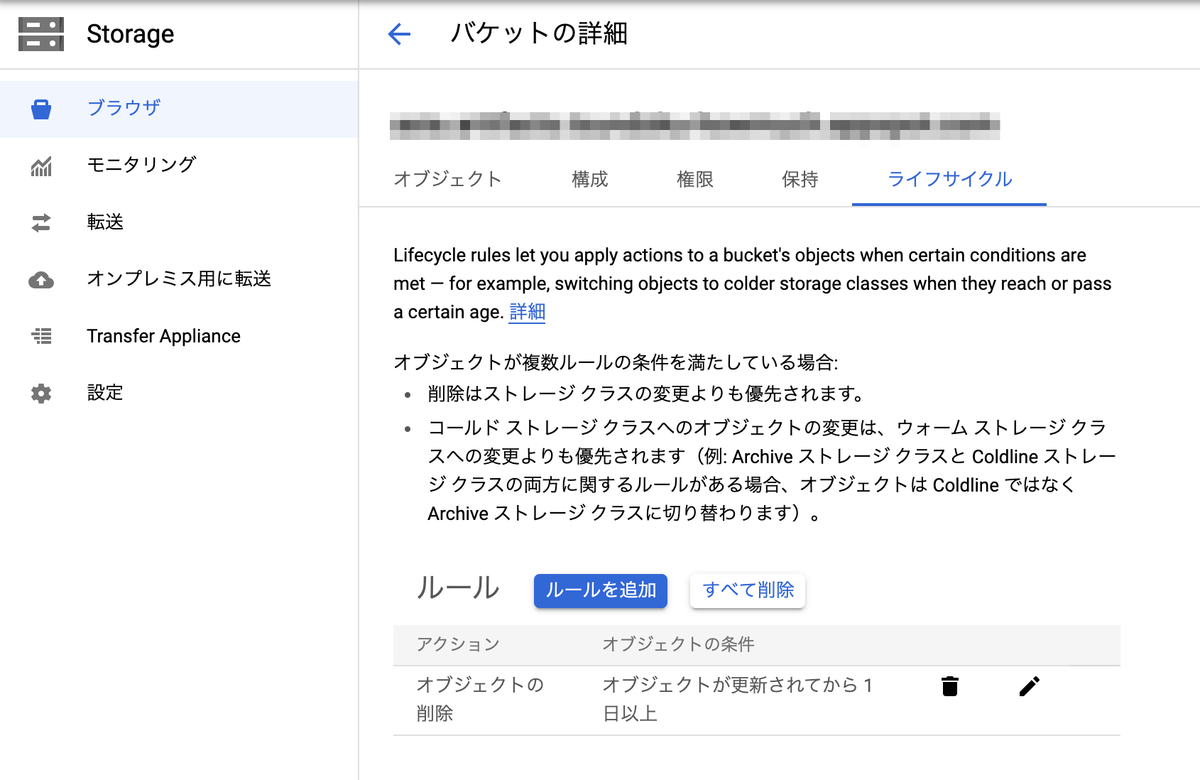Open the 詳細 link in the description
Viewport: 1200px width, 780px height.
527,312
